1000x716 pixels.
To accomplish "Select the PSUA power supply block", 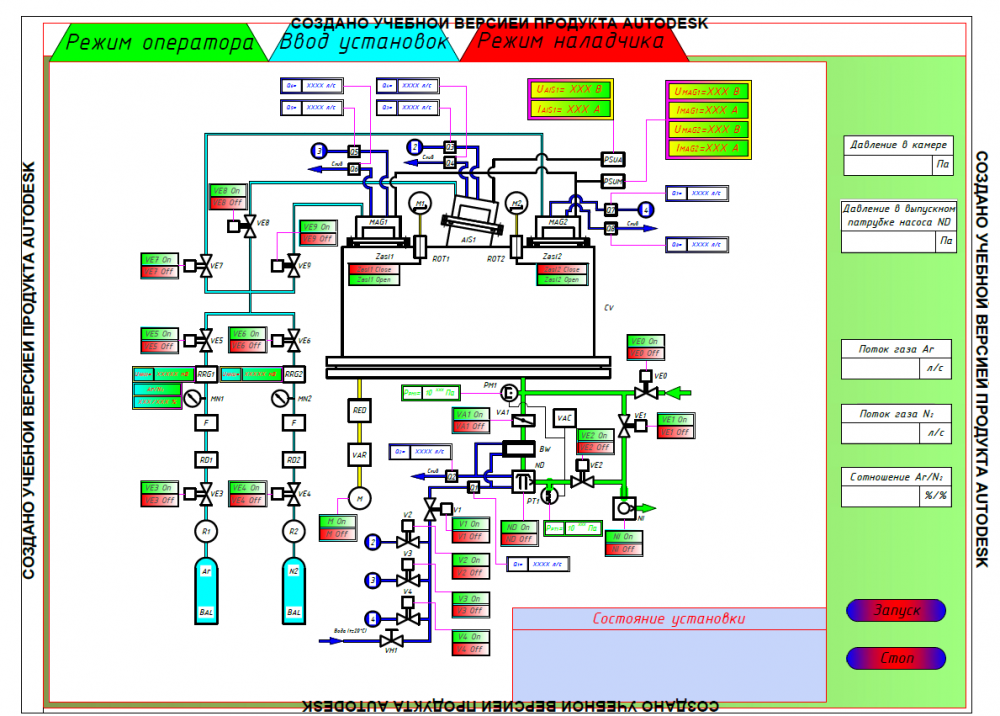I will click(x=613, y=159).
